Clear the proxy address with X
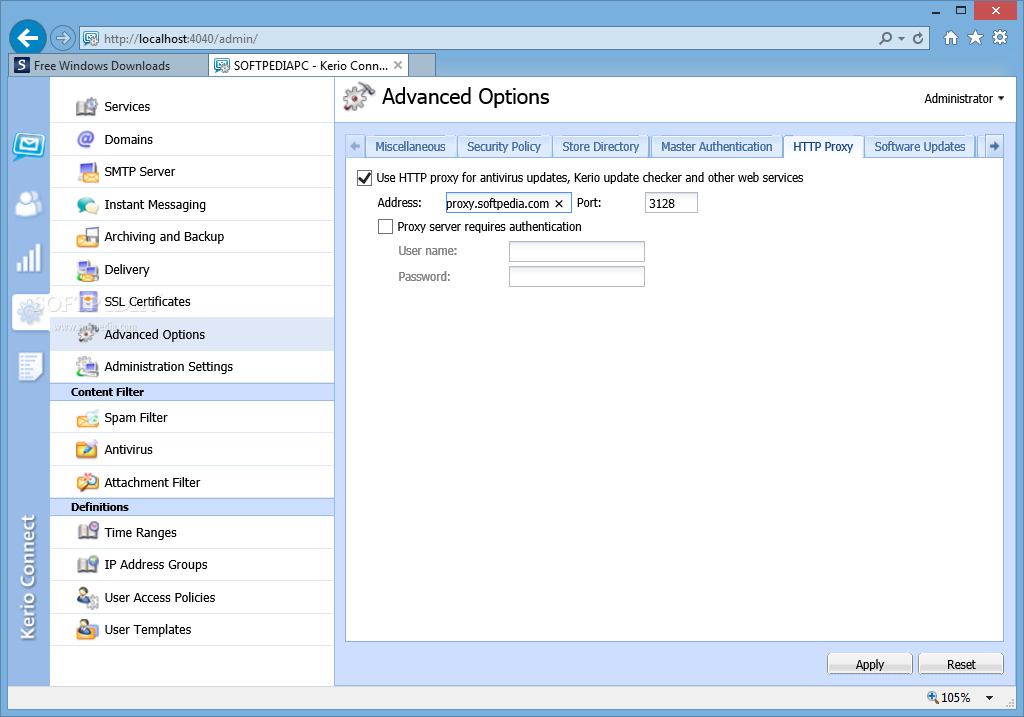Image resolution: width=1024 pixels, height=717 pixels. pos(559,204)
